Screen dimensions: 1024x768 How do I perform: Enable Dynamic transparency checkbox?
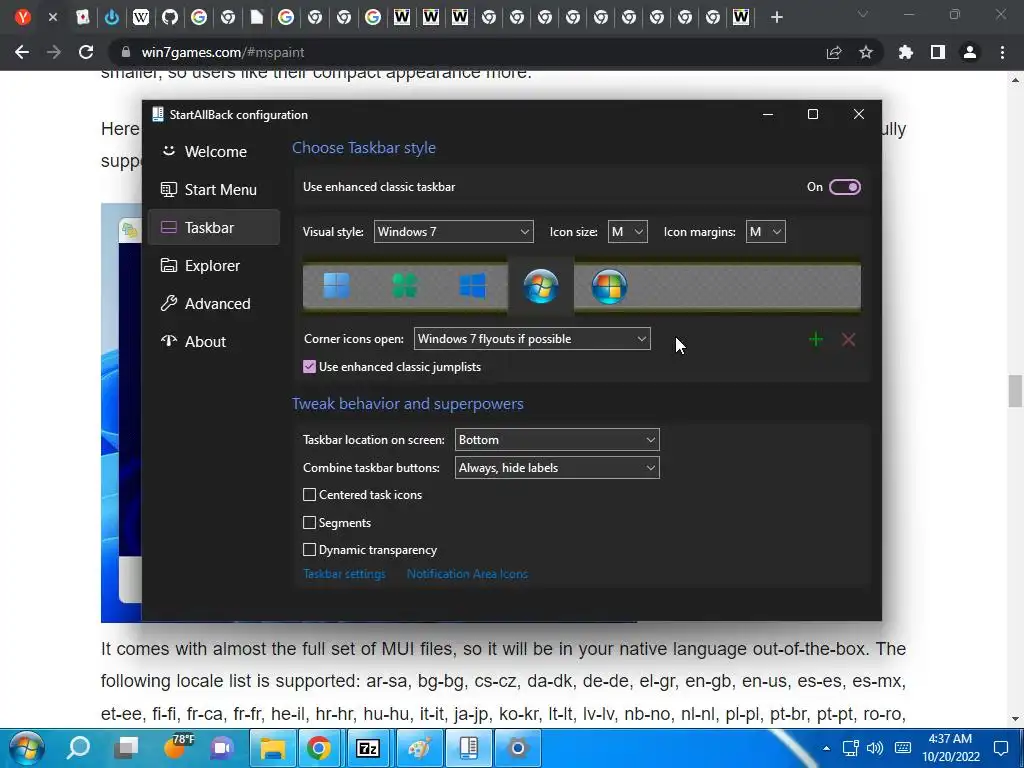tap(310, 550)
